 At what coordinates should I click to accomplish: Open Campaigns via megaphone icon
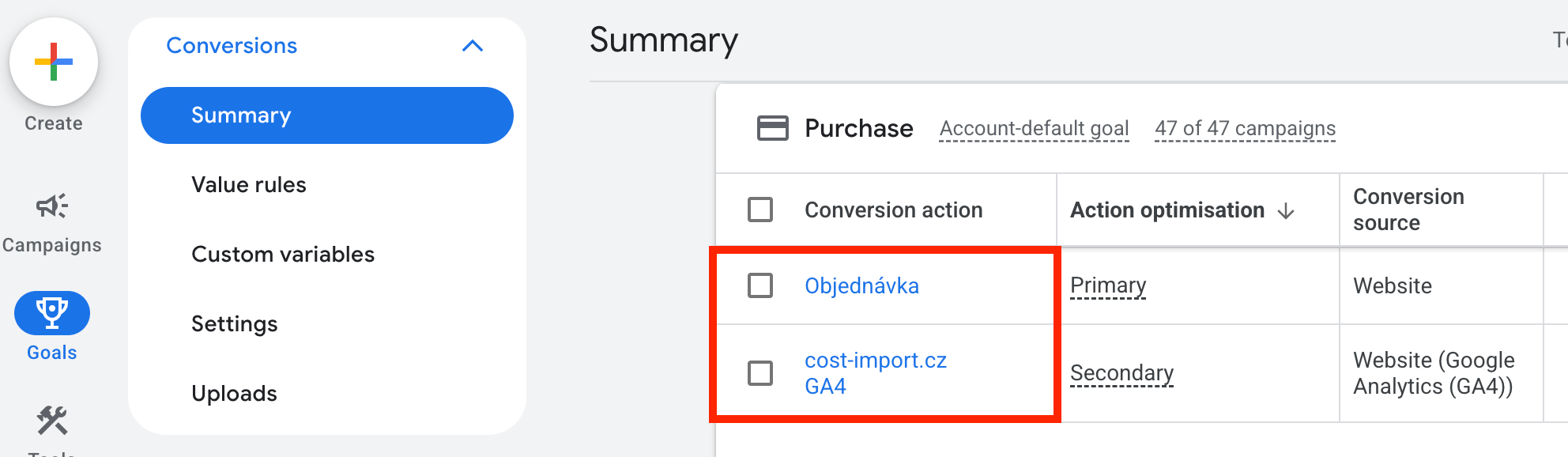coord(52,207)
